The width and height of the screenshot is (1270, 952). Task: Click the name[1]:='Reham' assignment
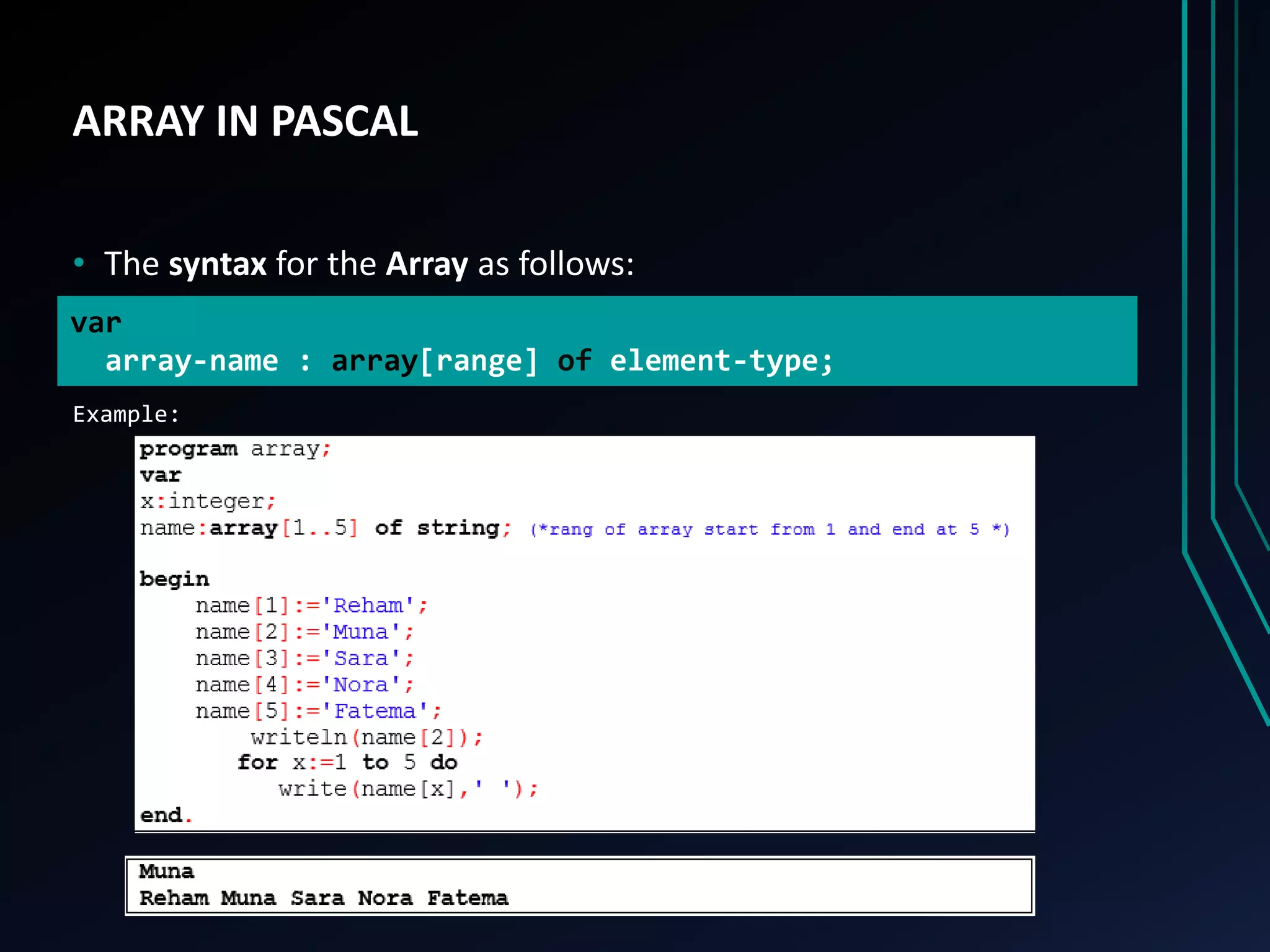pos(311,606)
